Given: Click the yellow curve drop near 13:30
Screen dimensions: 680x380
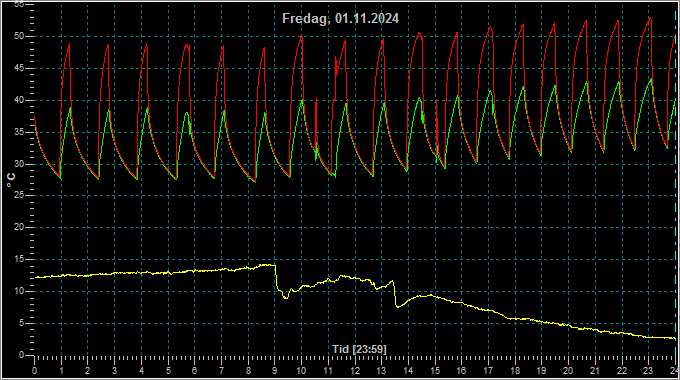Looking at the screenshot, I should [x=395, y=294].
